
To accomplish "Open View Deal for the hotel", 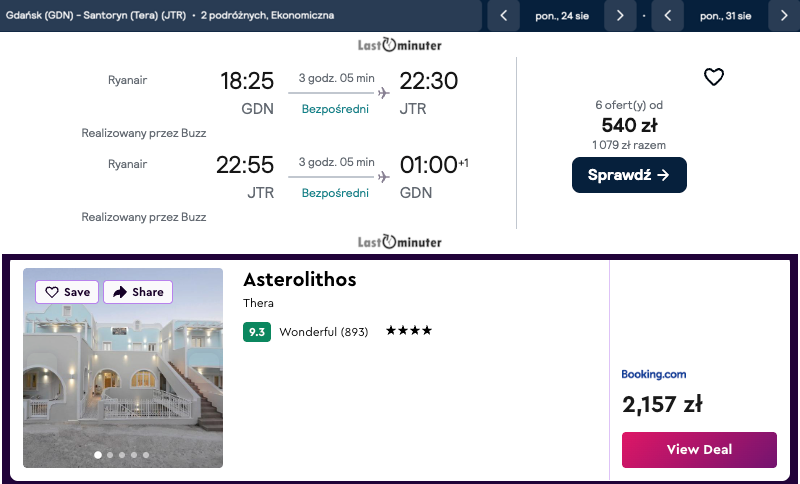I will 699,449.
